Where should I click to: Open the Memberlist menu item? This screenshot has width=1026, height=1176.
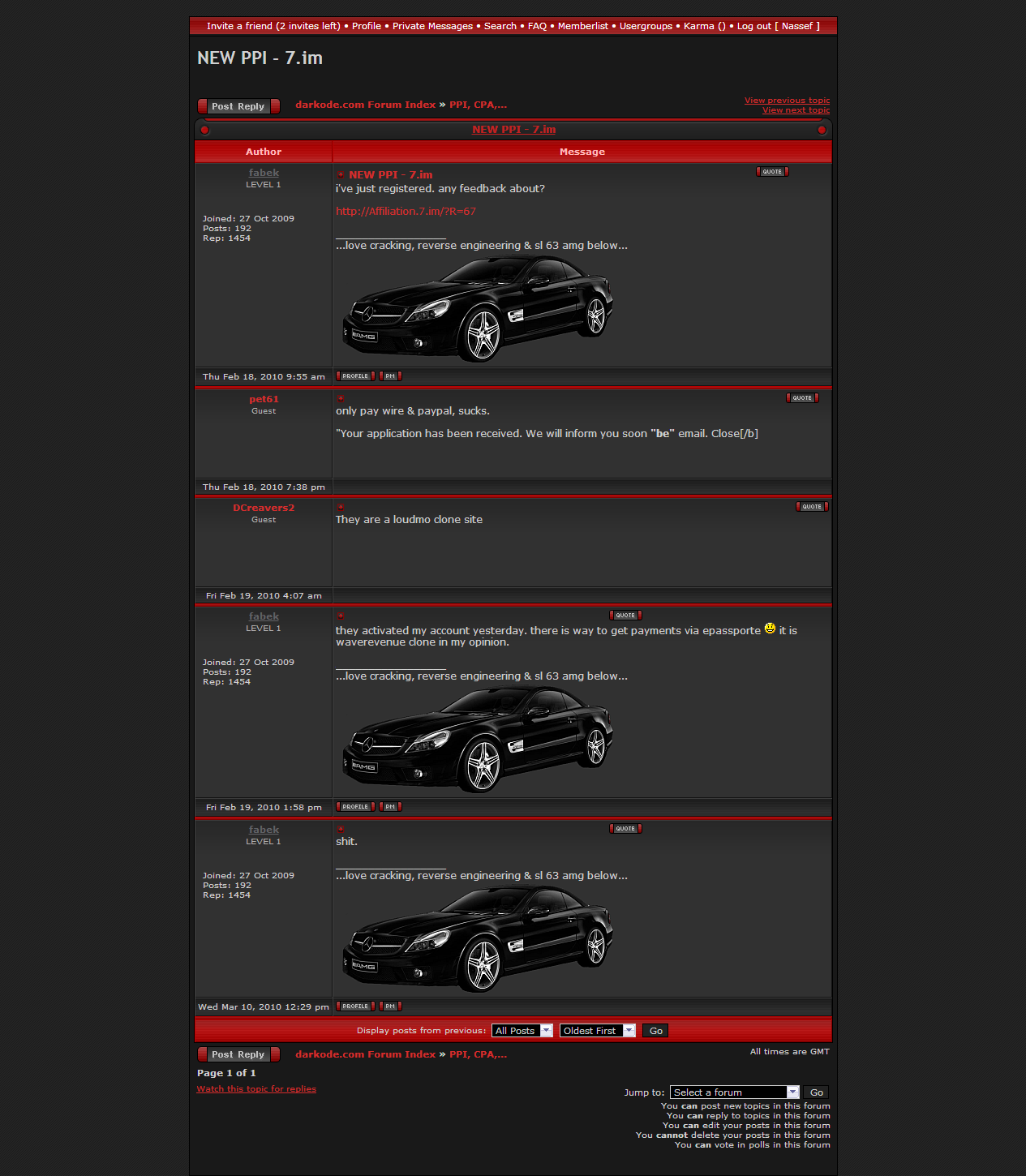pos(582,26)
